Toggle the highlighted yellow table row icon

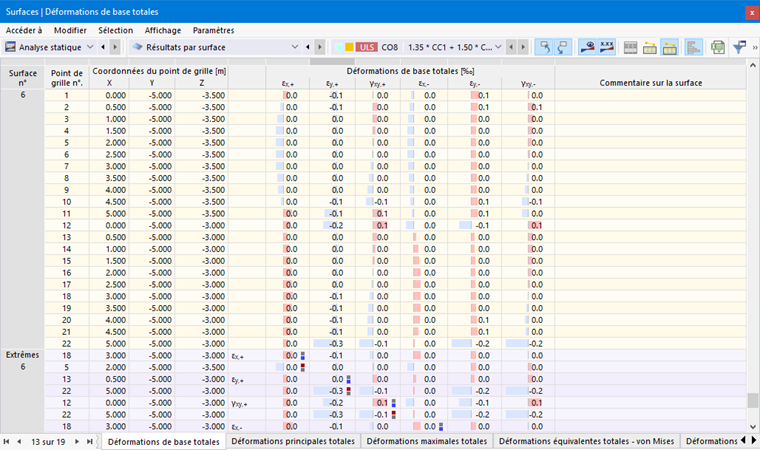click(x=669, y=48)
